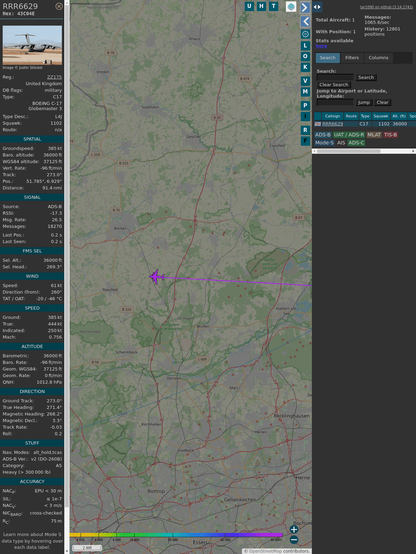
Task: Click the Nav. Modes alt_hold,tcas value
Action: [x=47, y=453]
